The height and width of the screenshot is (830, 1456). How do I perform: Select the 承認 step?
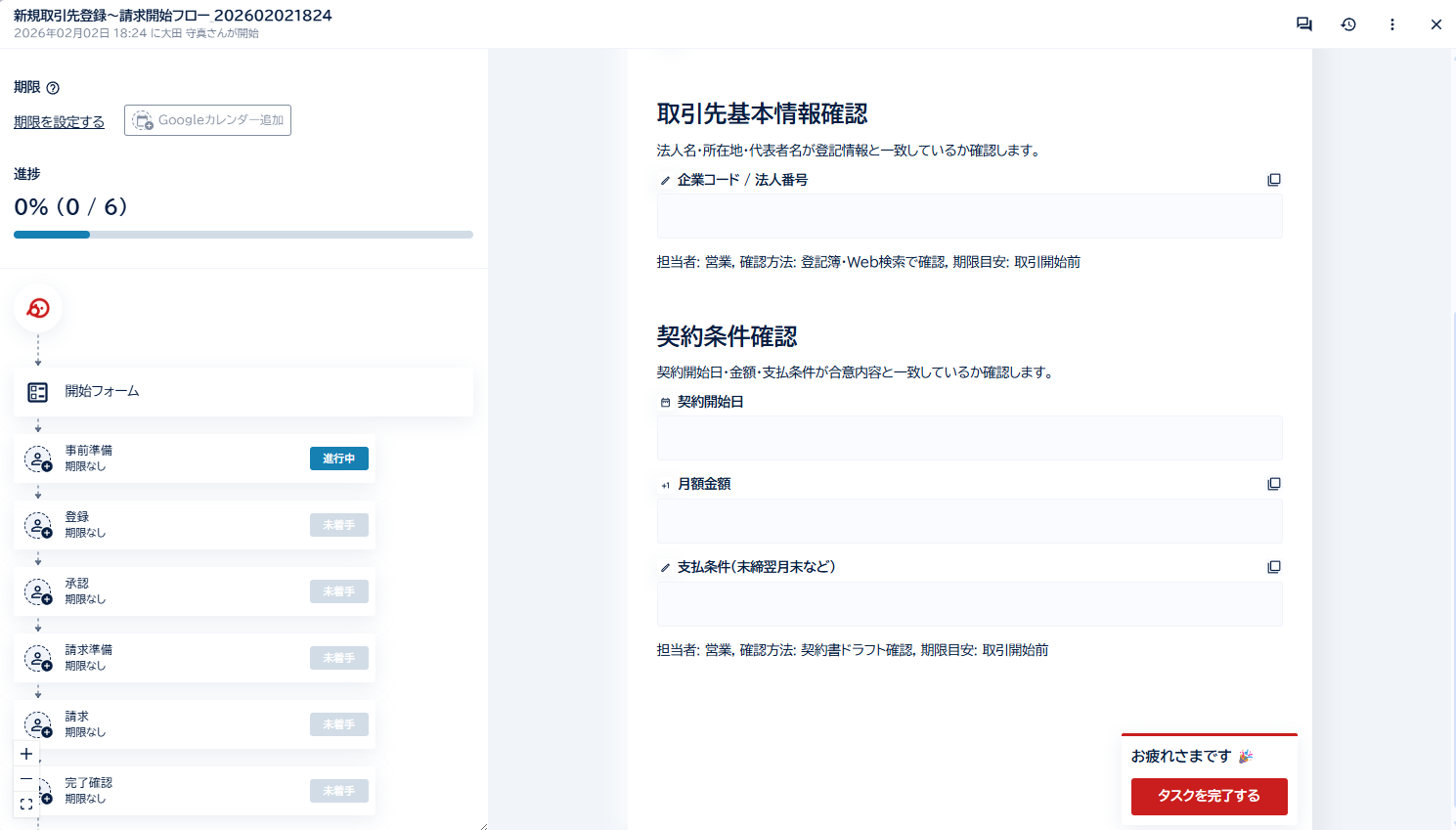point(195,591)
